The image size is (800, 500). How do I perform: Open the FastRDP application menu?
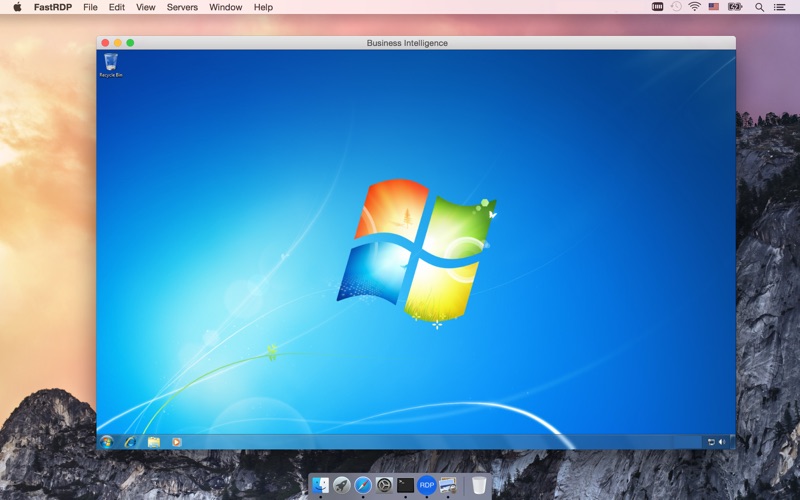click(x=53, y=7)
